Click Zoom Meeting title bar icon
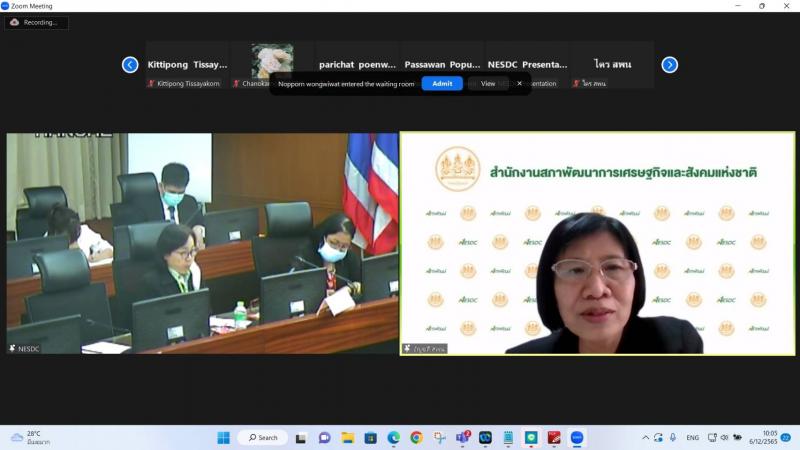Viewport: 800px width, 450px height. point(5,6)
